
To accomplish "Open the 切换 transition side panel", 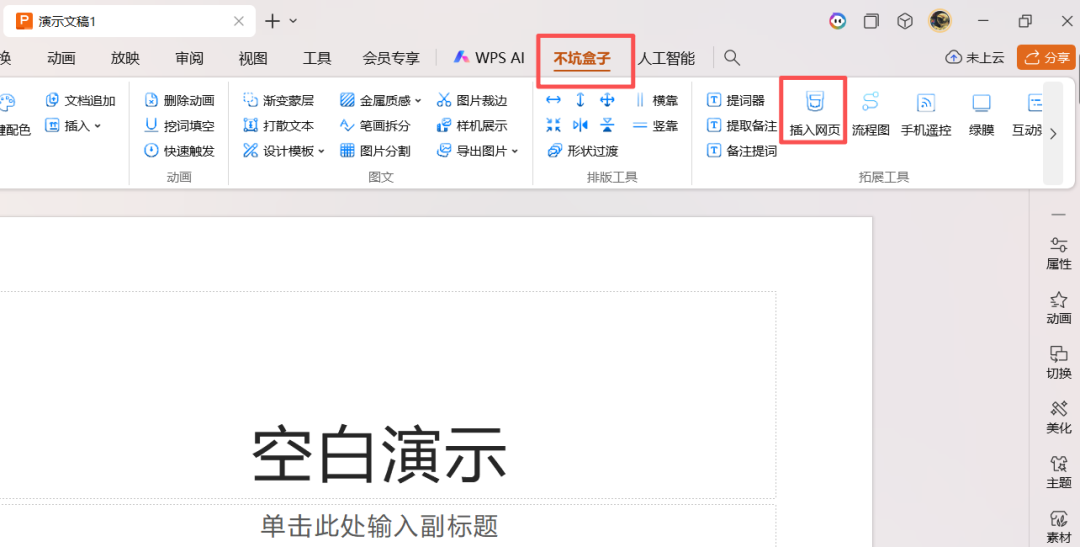I will [1059, 363].
